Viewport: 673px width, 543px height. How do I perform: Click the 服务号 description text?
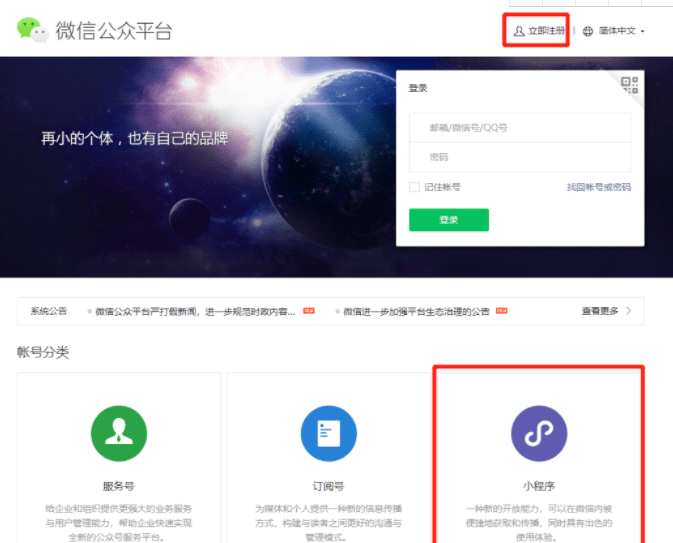coord(119,523)
